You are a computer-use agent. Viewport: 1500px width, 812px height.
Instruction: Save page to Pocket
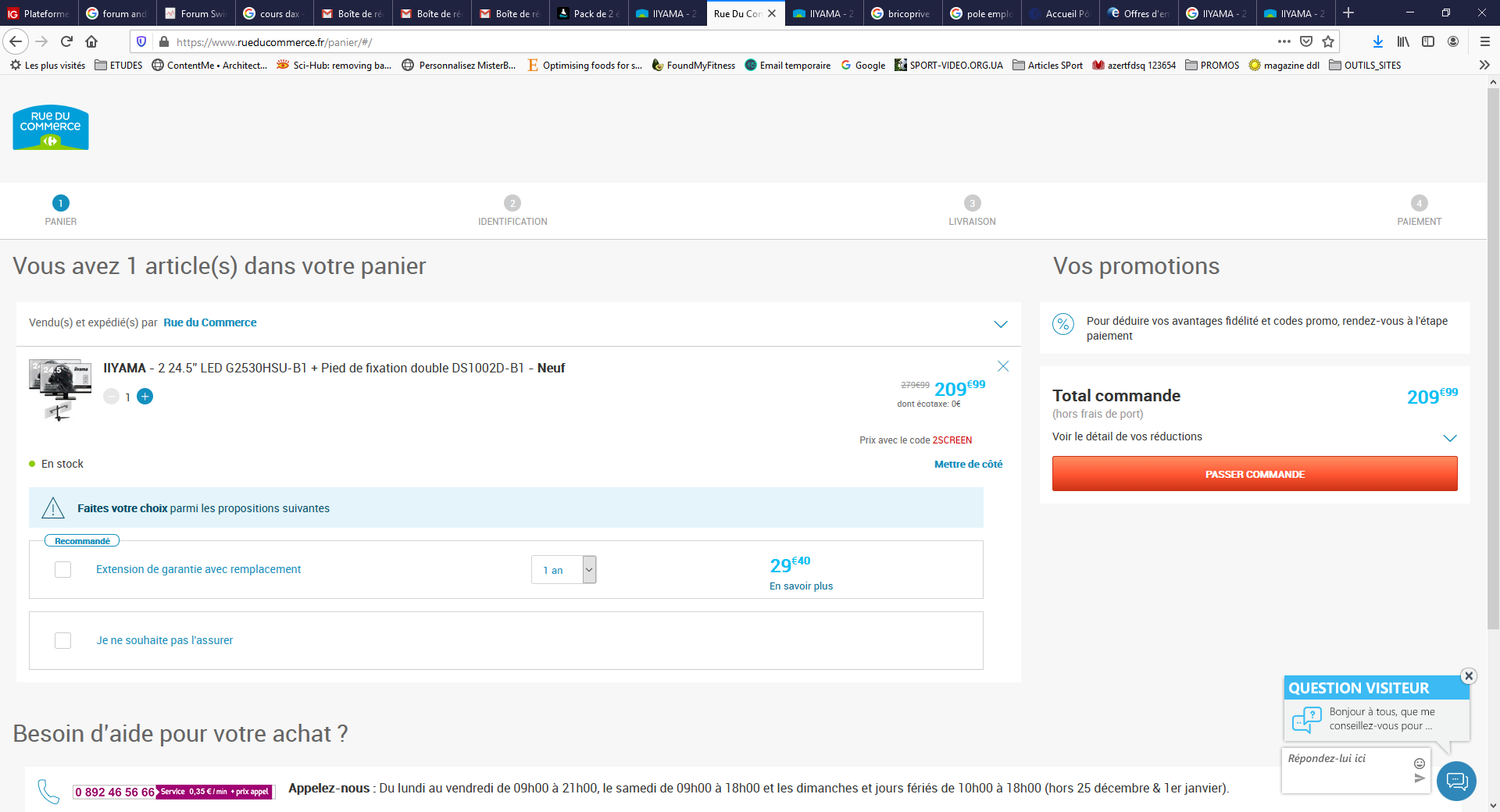(x=1306, y=41)
